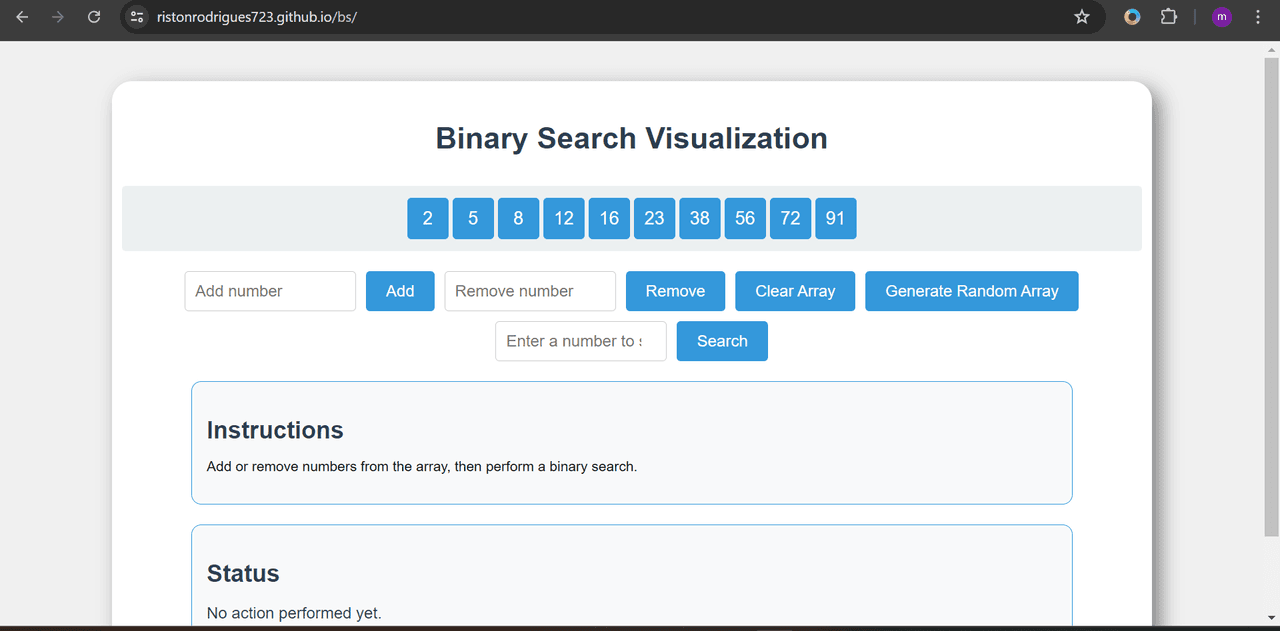Open the Extensions puzzle icon
1280x631 pixels.
click(x=1168, y=17)
